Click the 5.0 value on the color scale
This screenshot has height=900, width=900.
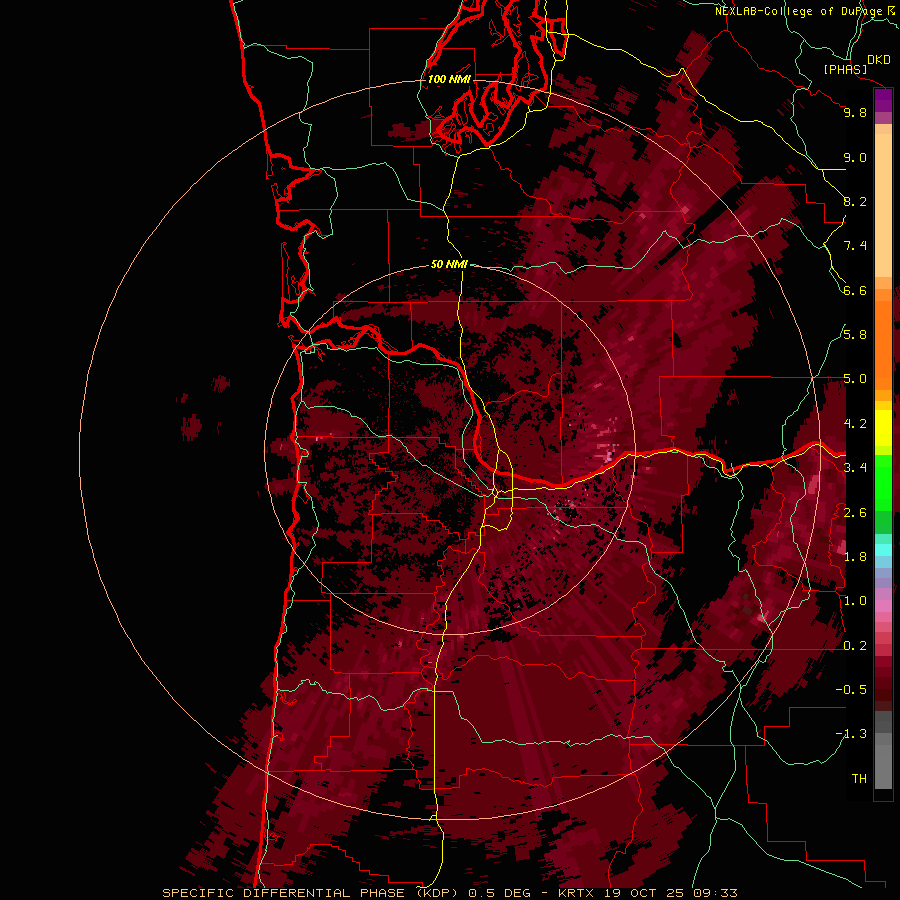pyautogui.click(x=855, y=379)
